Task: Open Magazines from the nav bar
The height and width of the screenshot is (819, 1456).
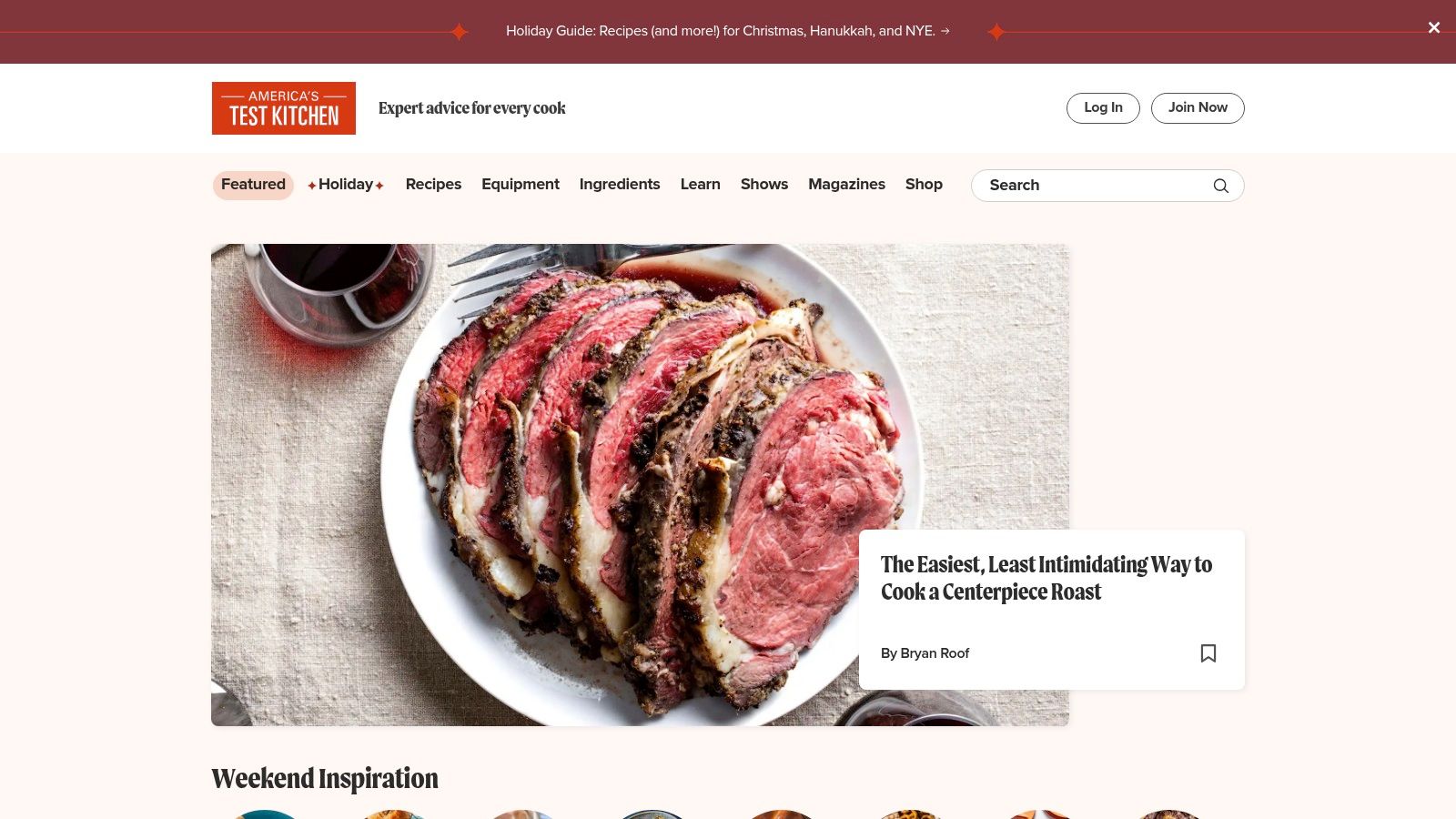Action: (x=846, y=185)
